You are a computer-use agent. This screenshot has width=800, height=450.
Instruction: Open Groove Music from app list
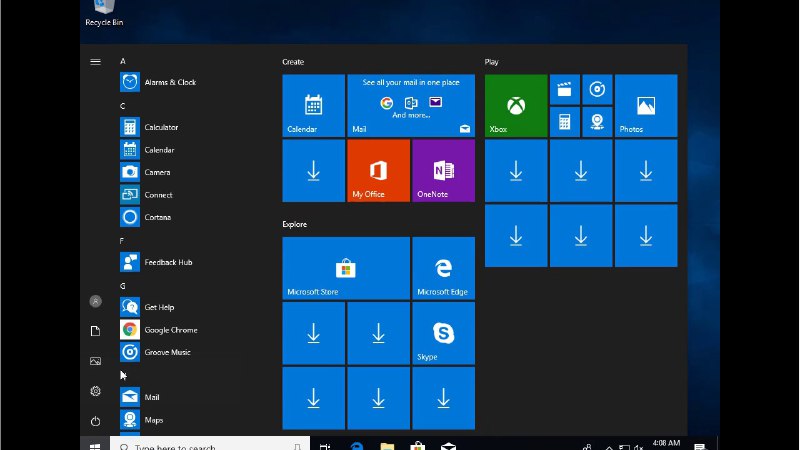[x=156, y=353]
